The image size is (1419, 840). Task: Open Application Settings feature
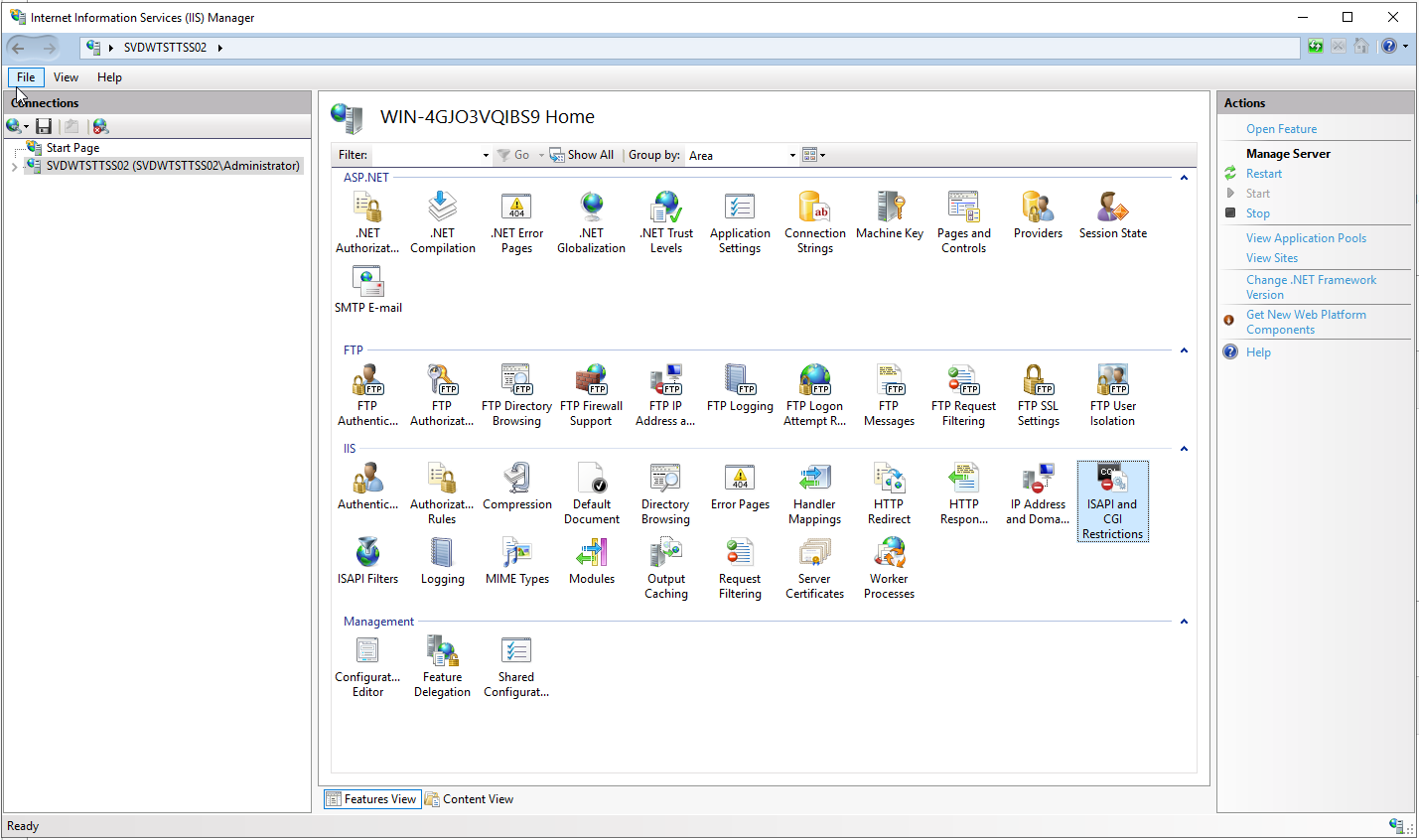coord(740,222)
